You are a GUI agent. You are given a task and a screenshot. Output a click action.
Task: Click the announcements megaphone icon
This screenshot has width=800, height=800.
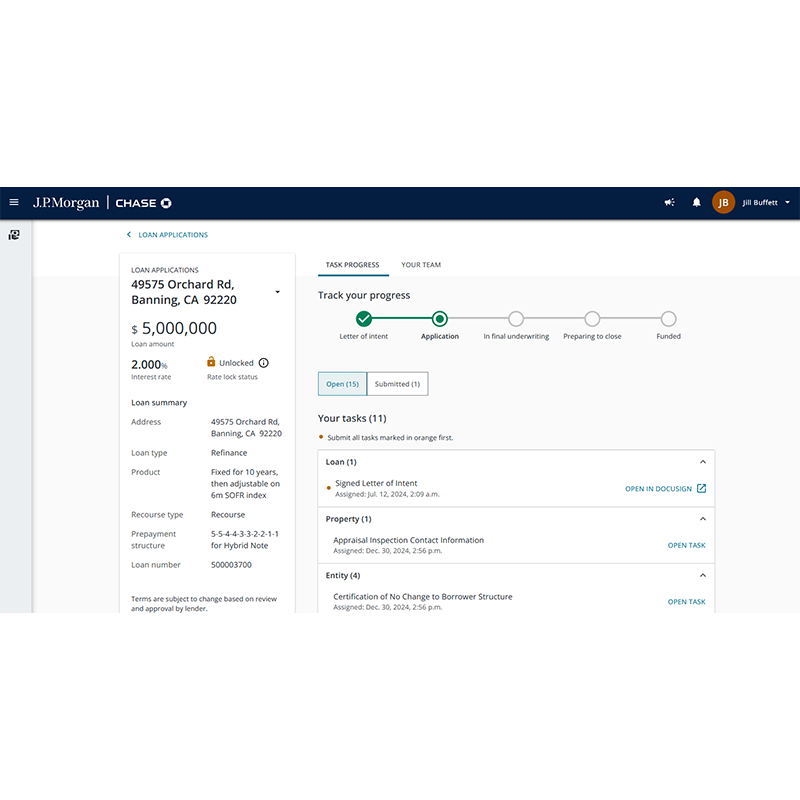click(670, 202)
